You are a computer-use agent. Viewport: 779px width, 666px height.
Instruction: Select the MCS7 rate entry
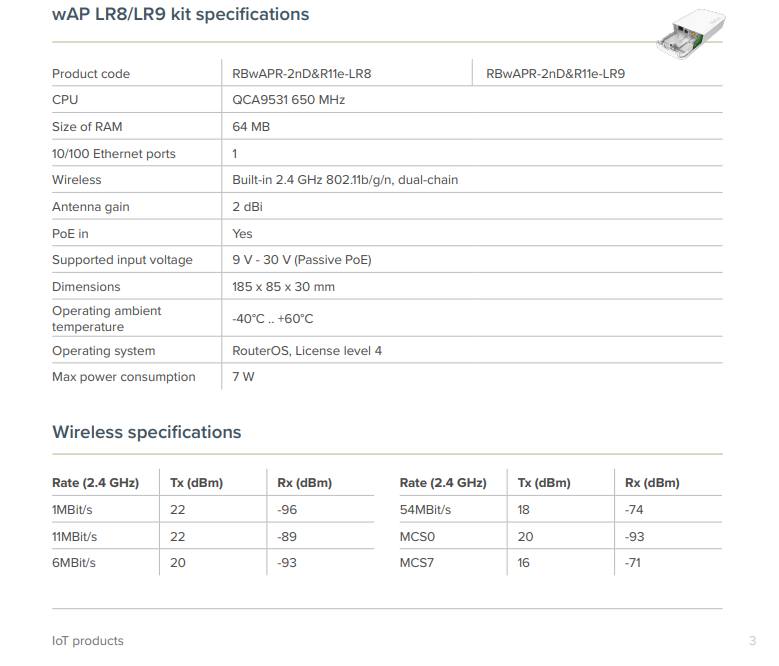pos(416,563)
